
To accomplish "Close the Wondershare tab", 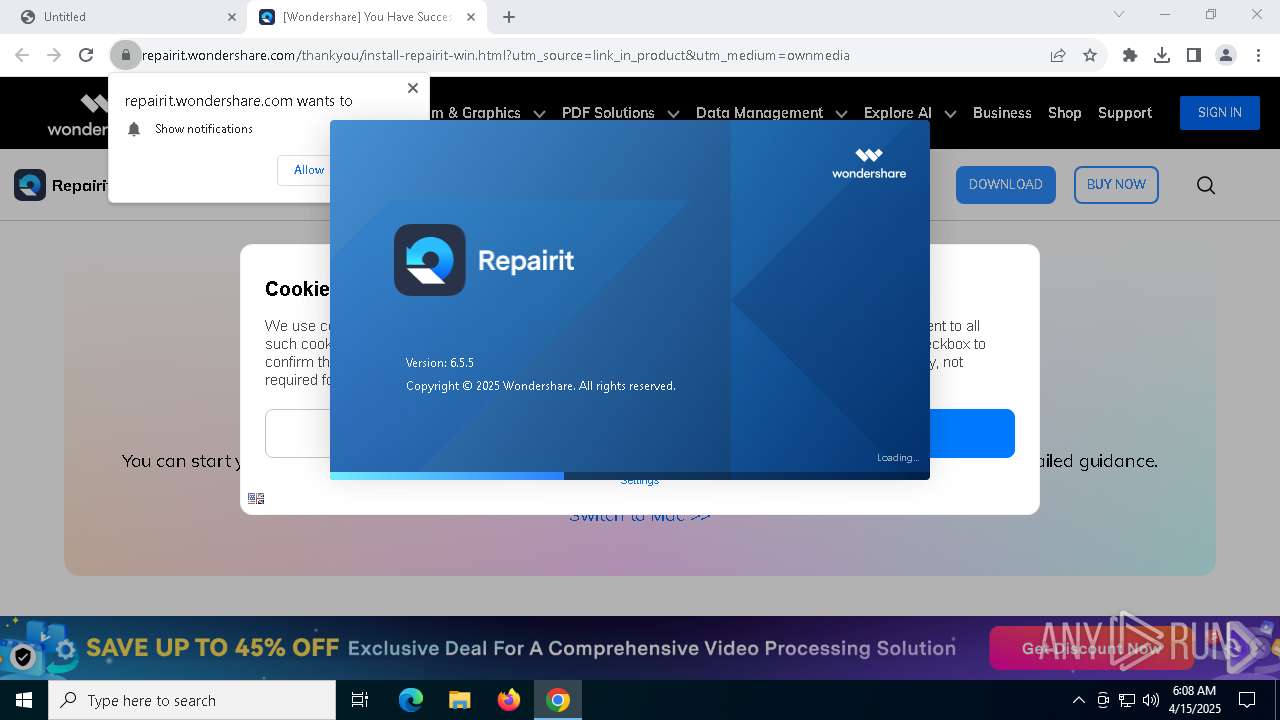I will (471, 17).
